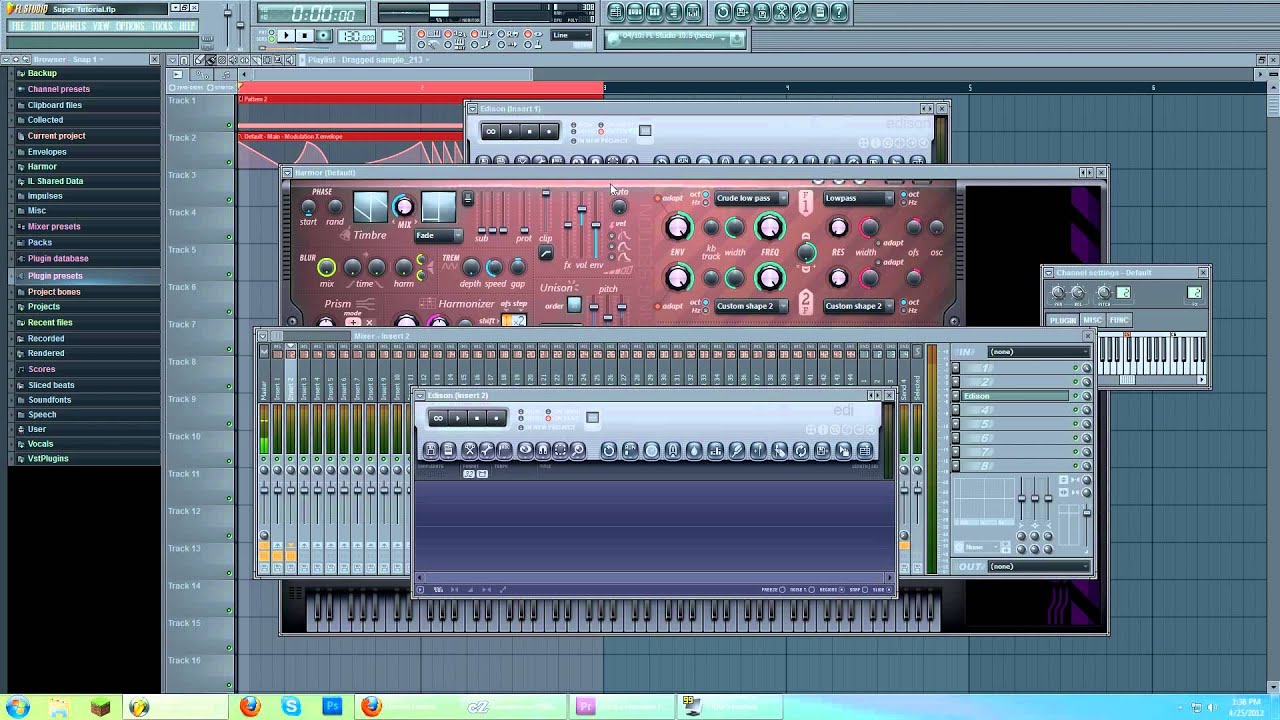1280x720 pixels.
Task: Open the arrow menu of mixer effect slot 2
Action: pyautogui.click(x=955, y=382)
